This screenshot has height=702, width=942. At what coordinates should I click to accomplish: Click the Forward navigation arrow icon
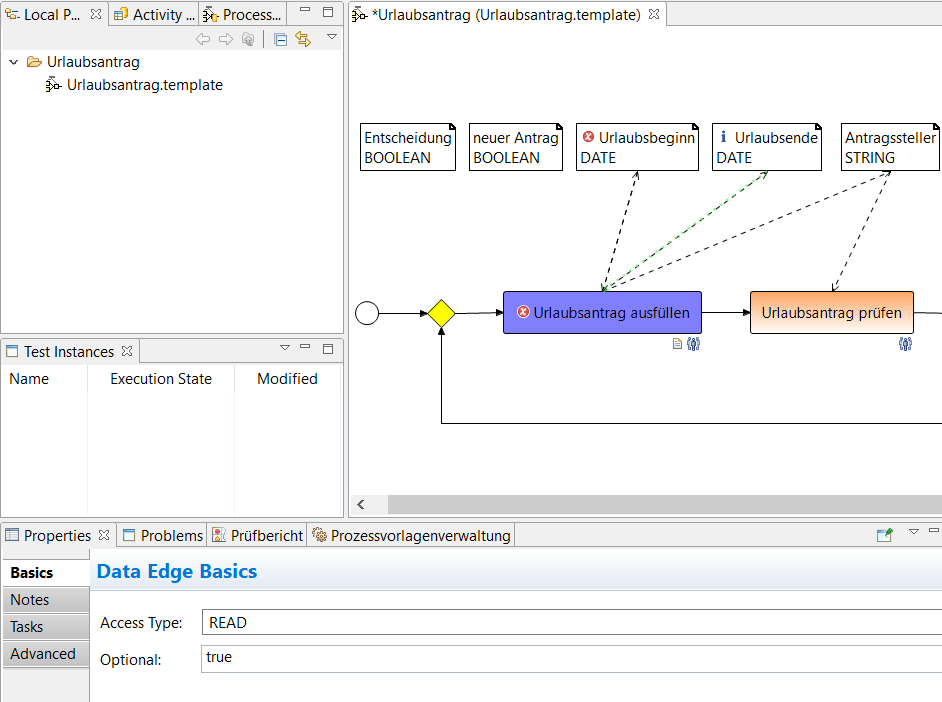[x=226, y=39]
